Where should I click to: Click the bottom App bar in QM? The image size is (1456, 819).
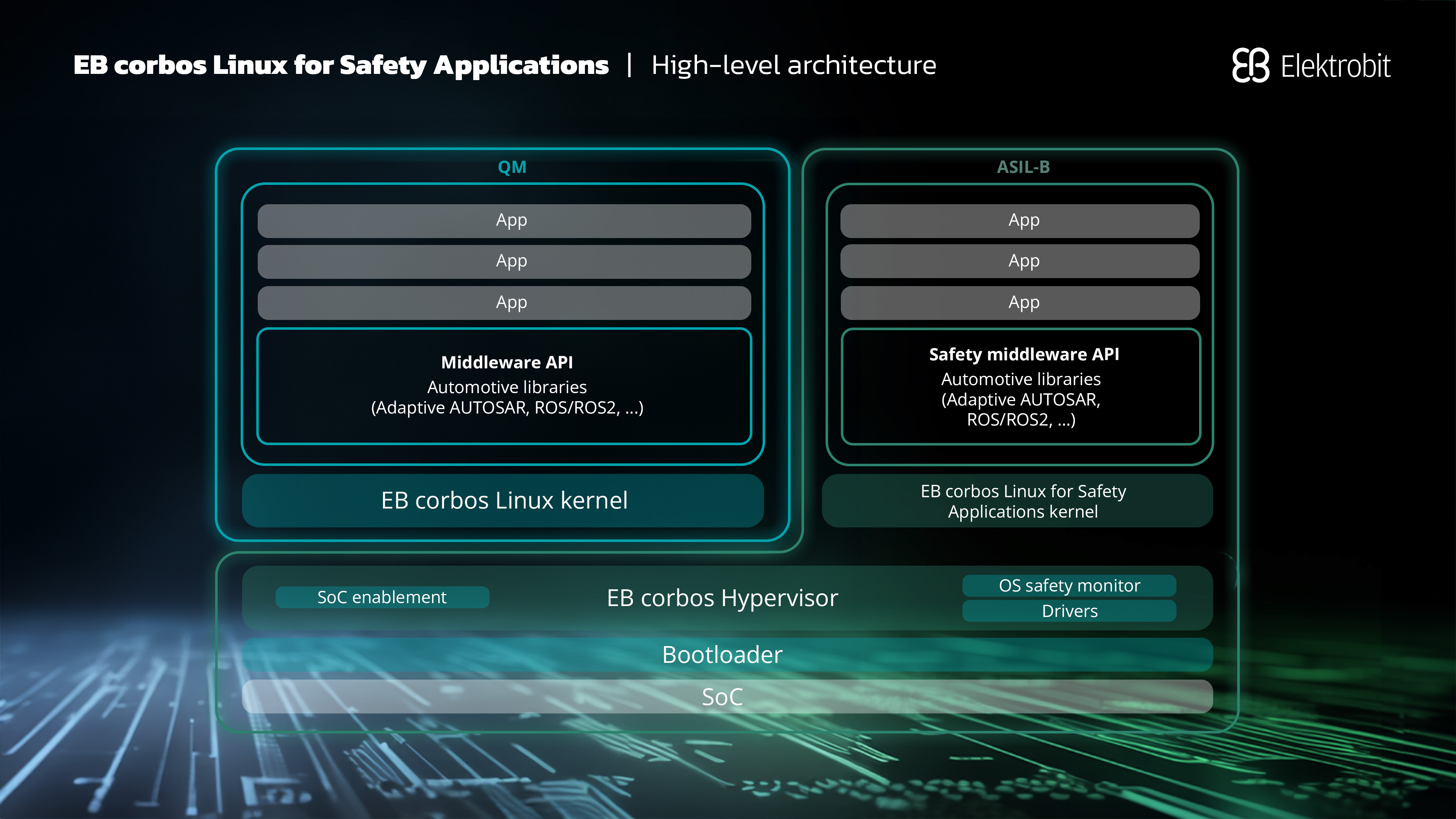tap(504, 302)
